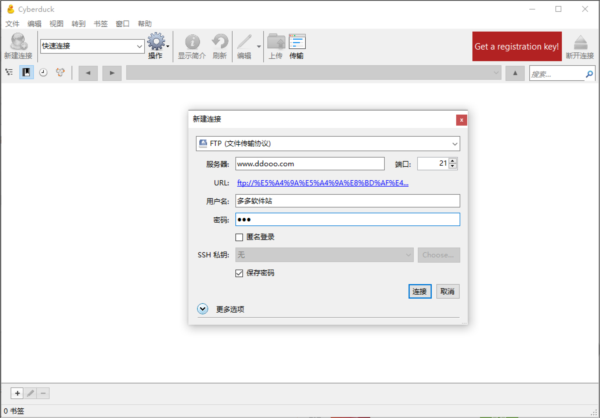
Task: Open the path dropdown in navigation bar
Action: tap(496, 73)
